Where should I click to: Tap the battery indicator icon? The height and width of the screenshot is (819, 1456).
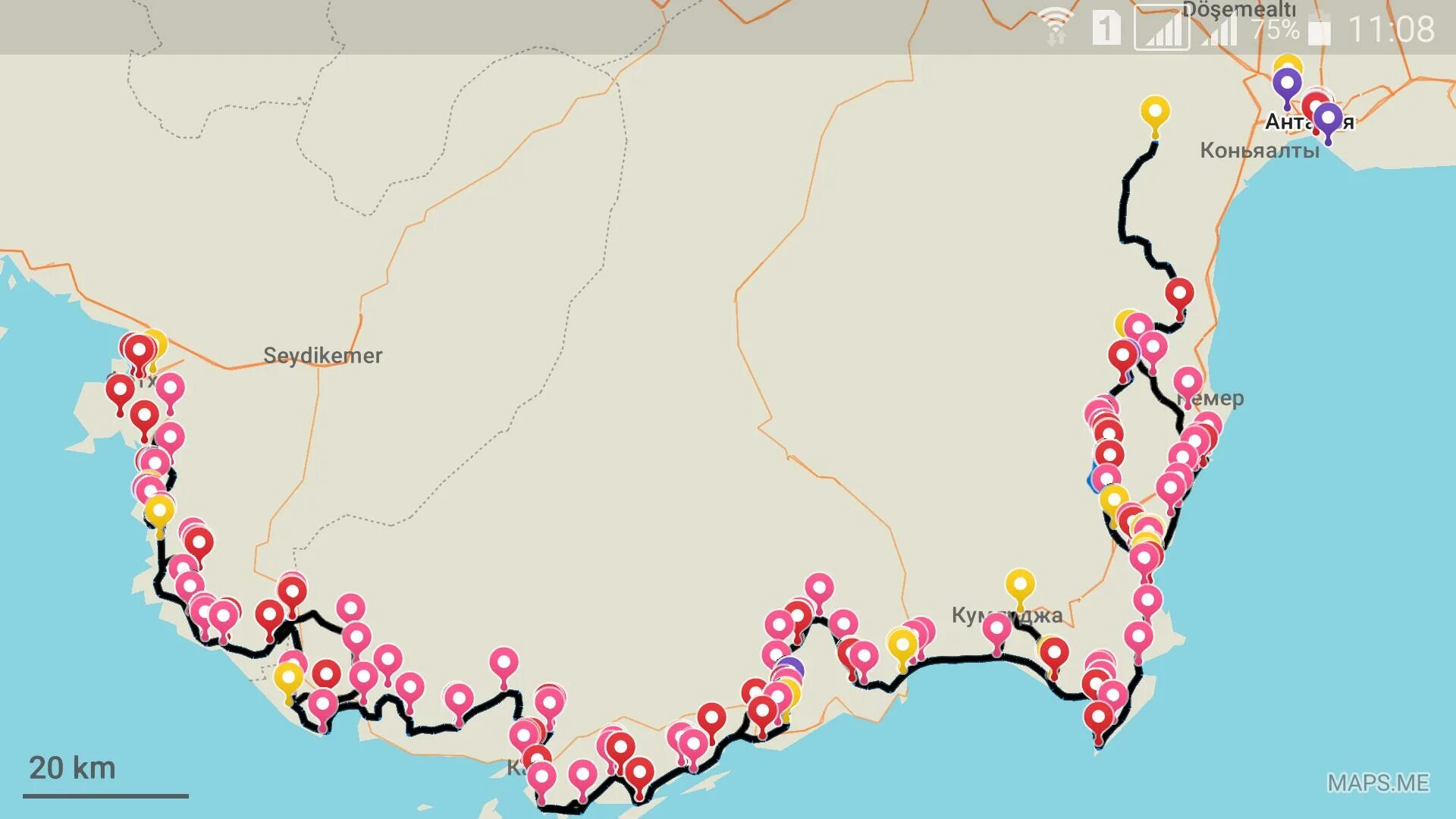1320,29
